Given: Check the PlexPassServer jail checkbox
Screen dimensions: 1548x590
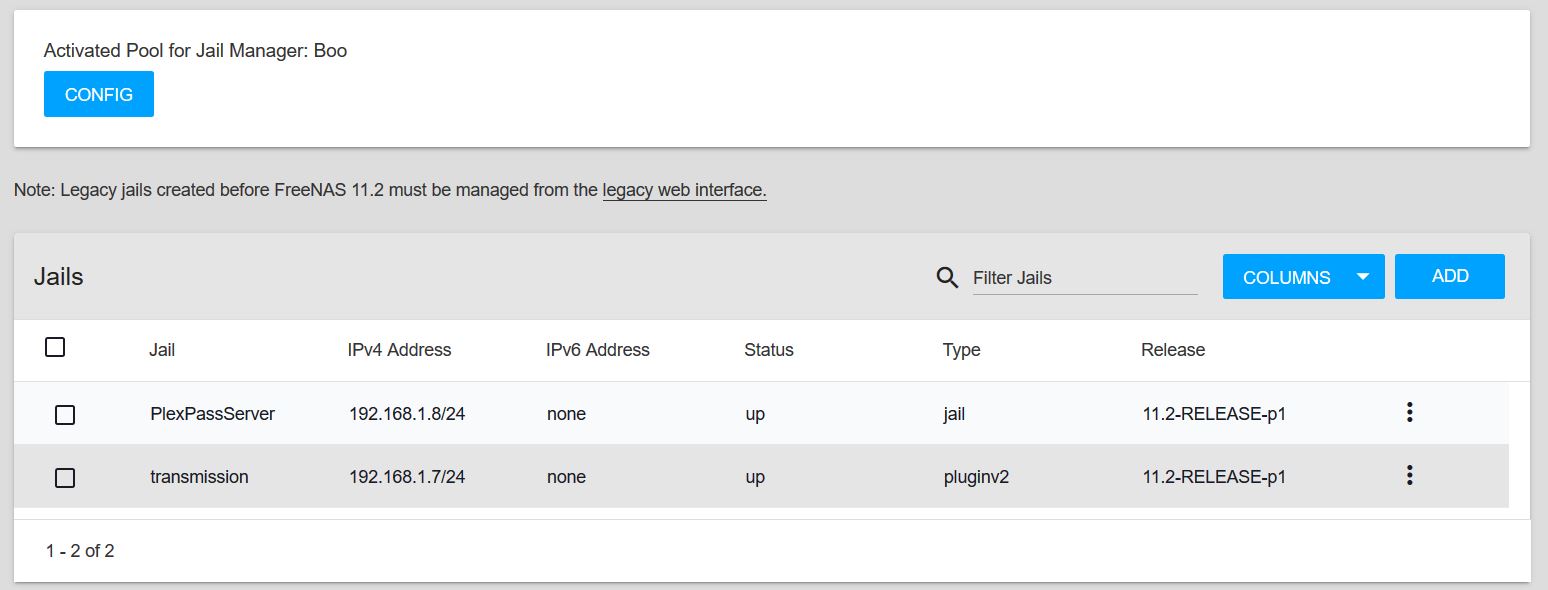Looking at the screenshot, I should tap(65, 415).
